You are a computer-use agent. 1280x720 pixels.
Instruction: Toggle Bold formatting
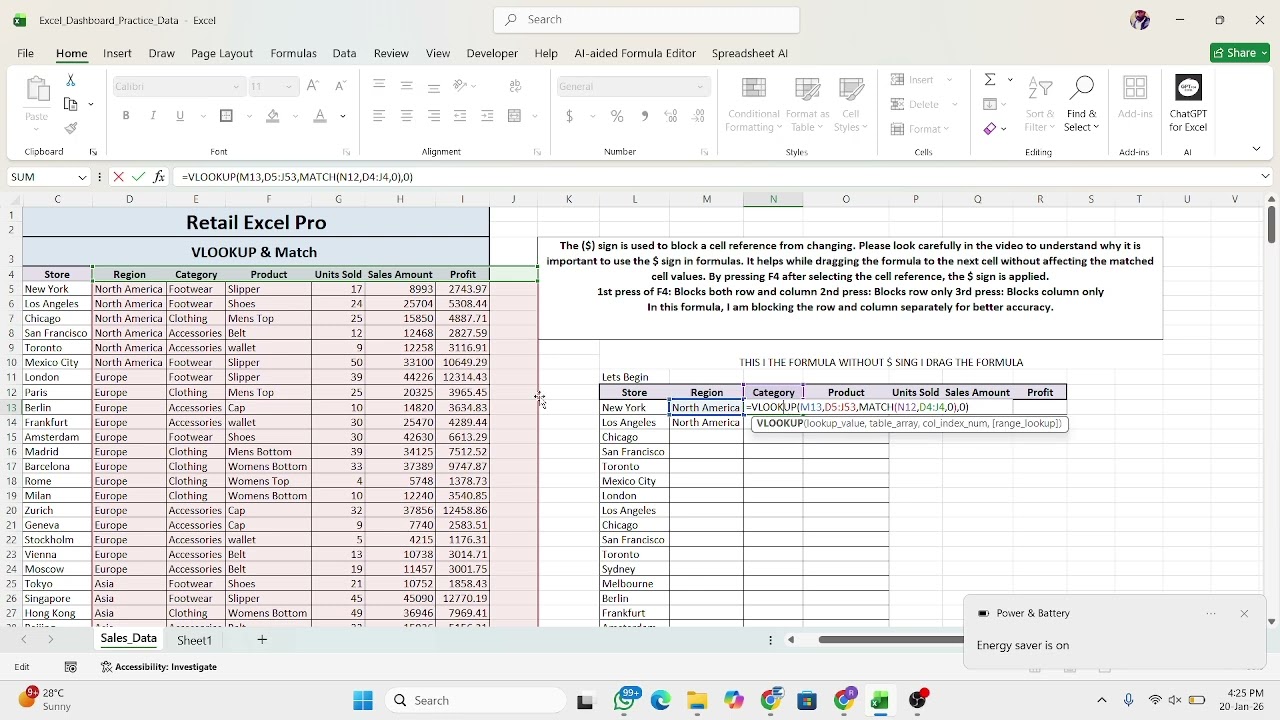tap(126, 116)
